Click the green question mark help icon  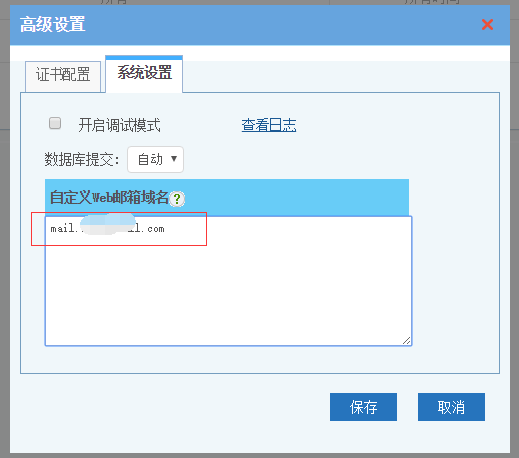pyautogui.click(x=177, y=199)
